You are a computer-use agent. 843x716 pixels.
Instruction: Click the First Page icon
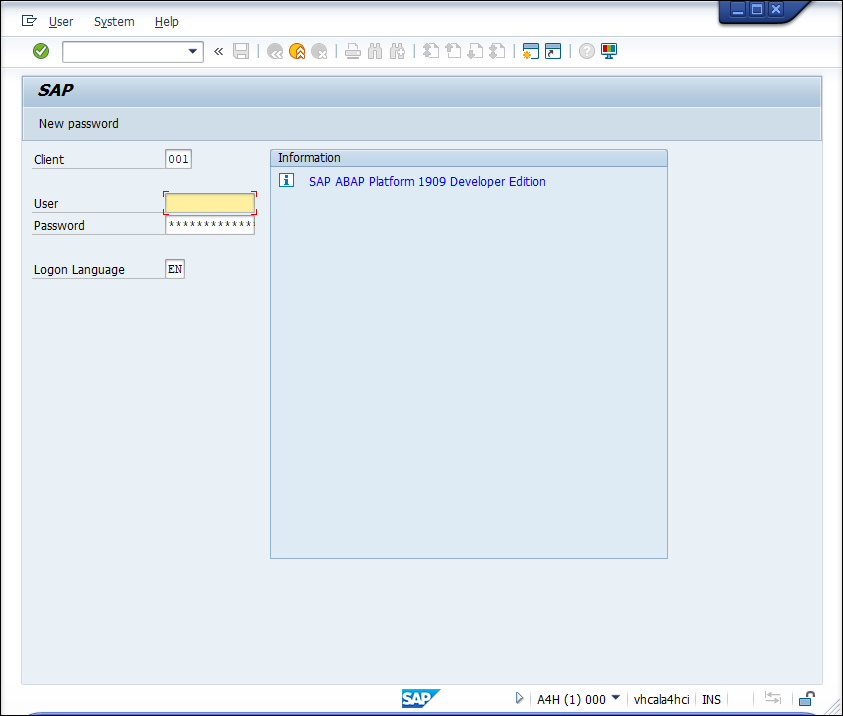(x=431, y=51)
